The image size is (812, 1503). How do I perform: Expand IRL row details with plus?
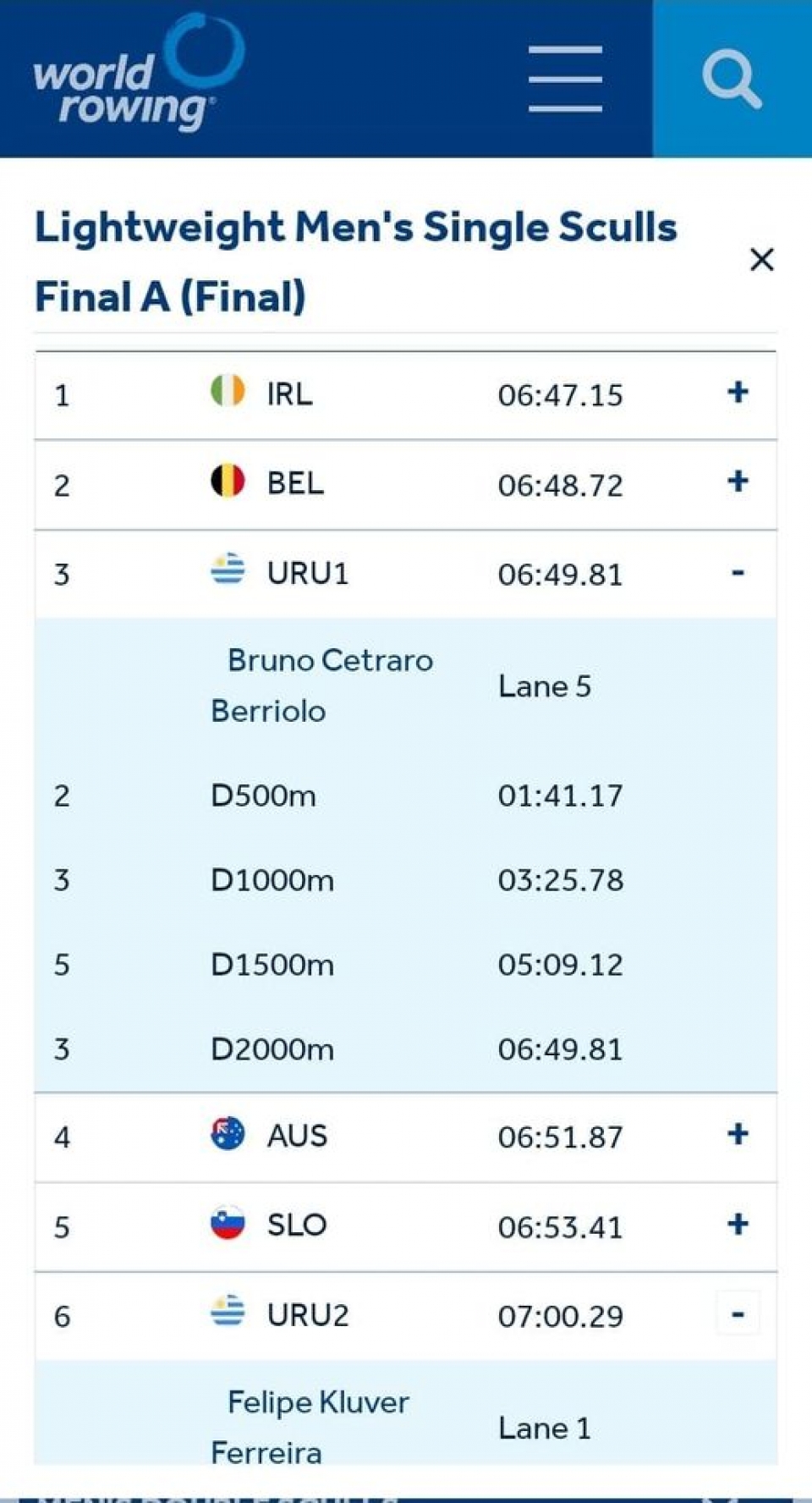738,392
